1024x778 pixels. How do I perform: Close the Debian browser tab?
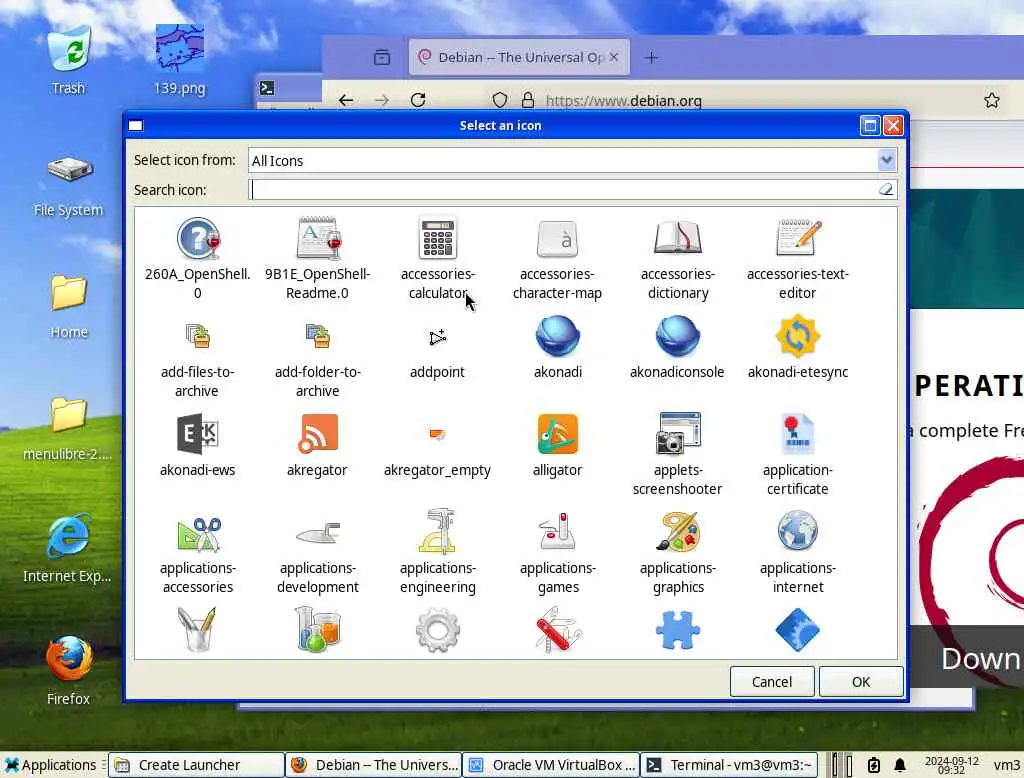[614, 57]
